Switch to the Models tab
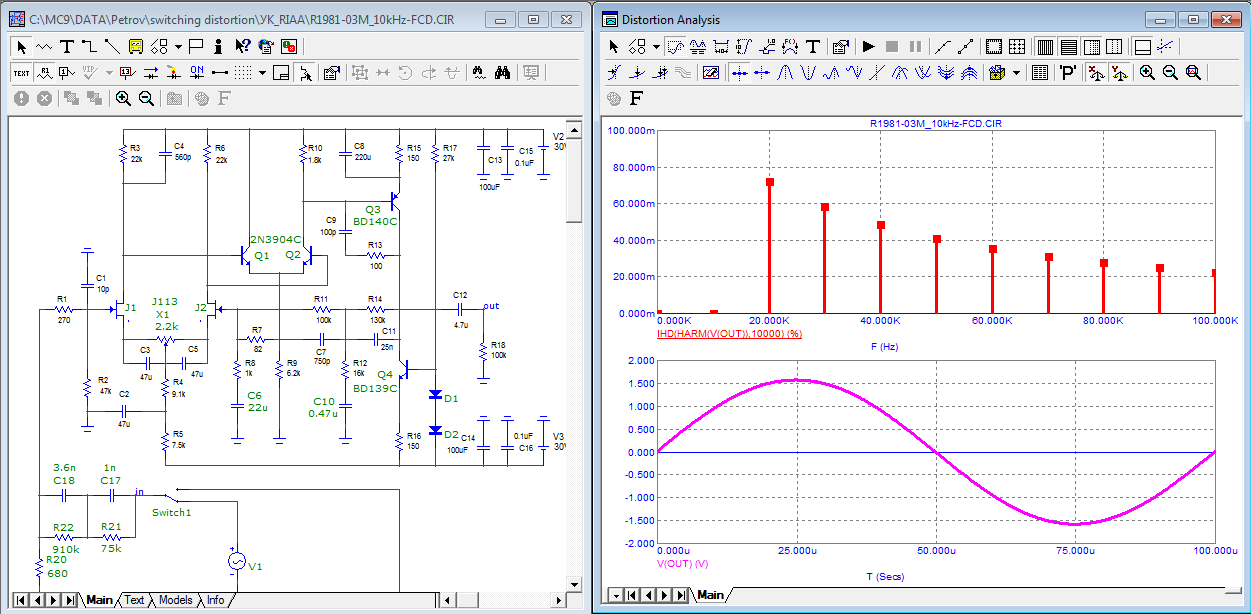This screenshot has width=1251, height=614. (x=175, y=600)
